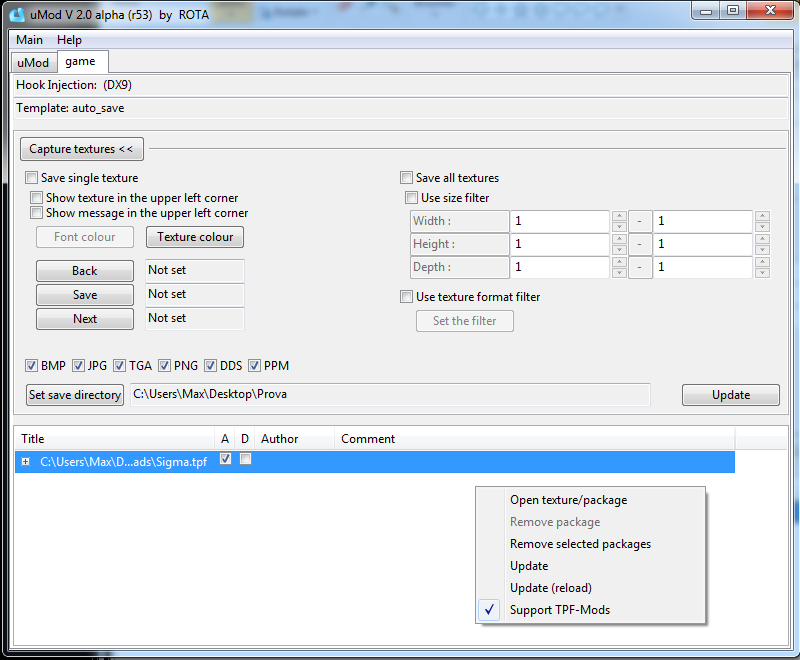
Task: Tick the D column checkbox for Sigma.tpf
Action: pos(245,459)
